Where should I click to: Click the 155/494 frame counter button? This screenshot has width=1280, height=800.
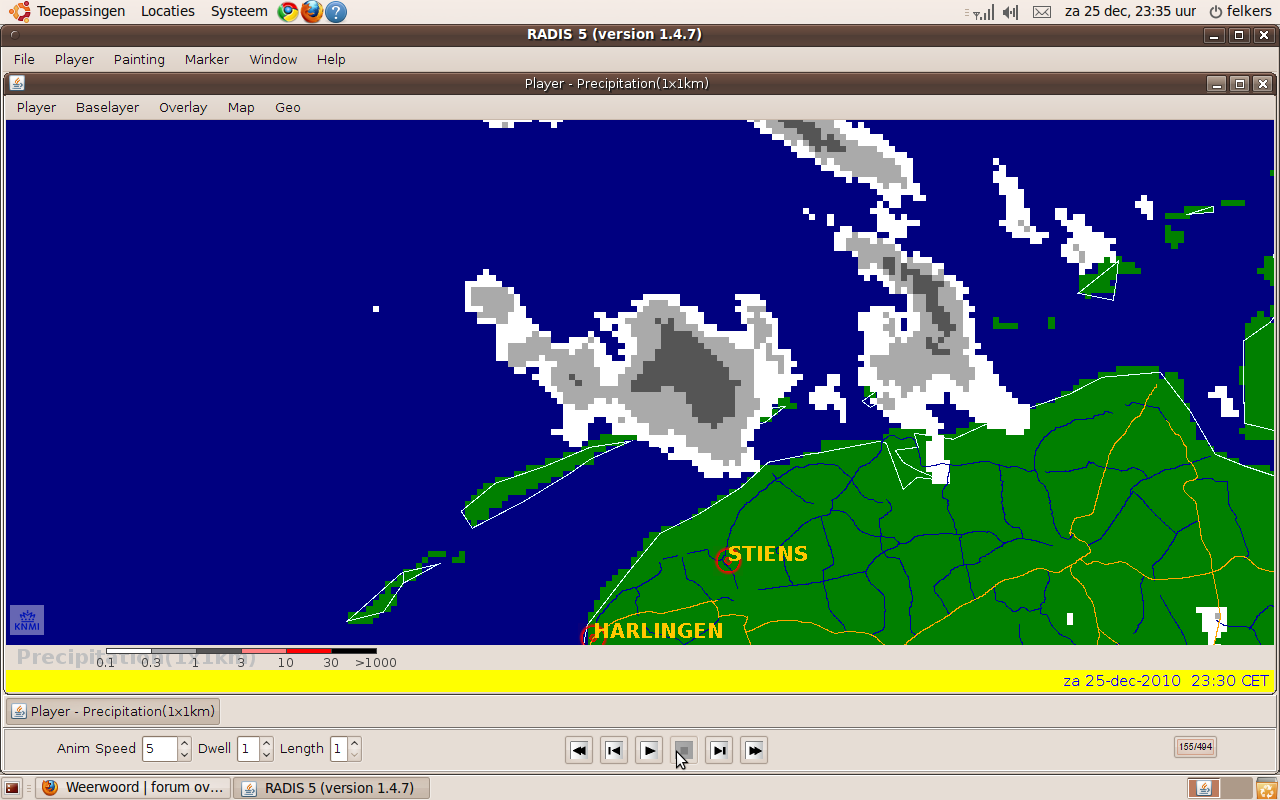1195,747
